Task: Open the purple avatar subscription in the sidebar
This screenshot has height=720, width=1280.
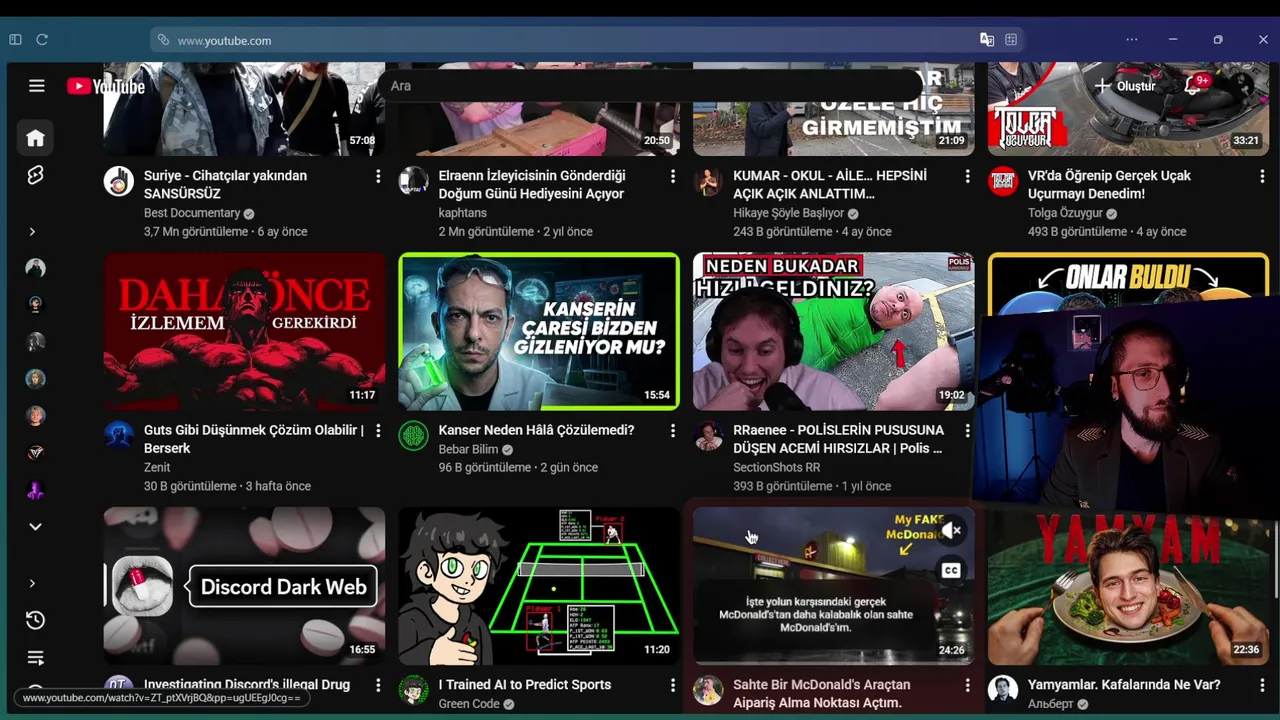Action: pos(35,490)
